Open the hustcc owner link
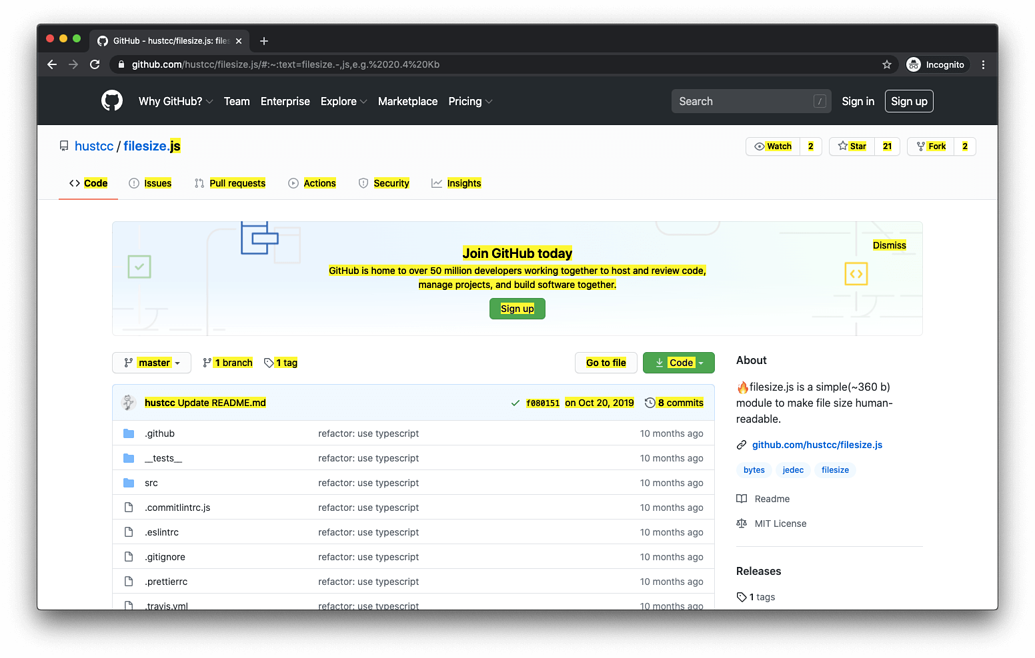Image resolution: width=1035 pixels, height=658 pixels. click(x=94, y=146)
